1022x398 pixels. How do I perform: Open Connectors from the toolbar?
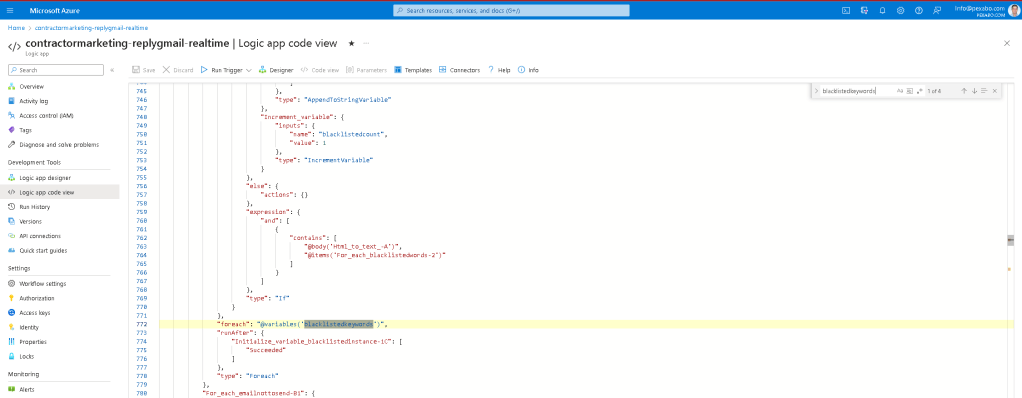[460, 70]
